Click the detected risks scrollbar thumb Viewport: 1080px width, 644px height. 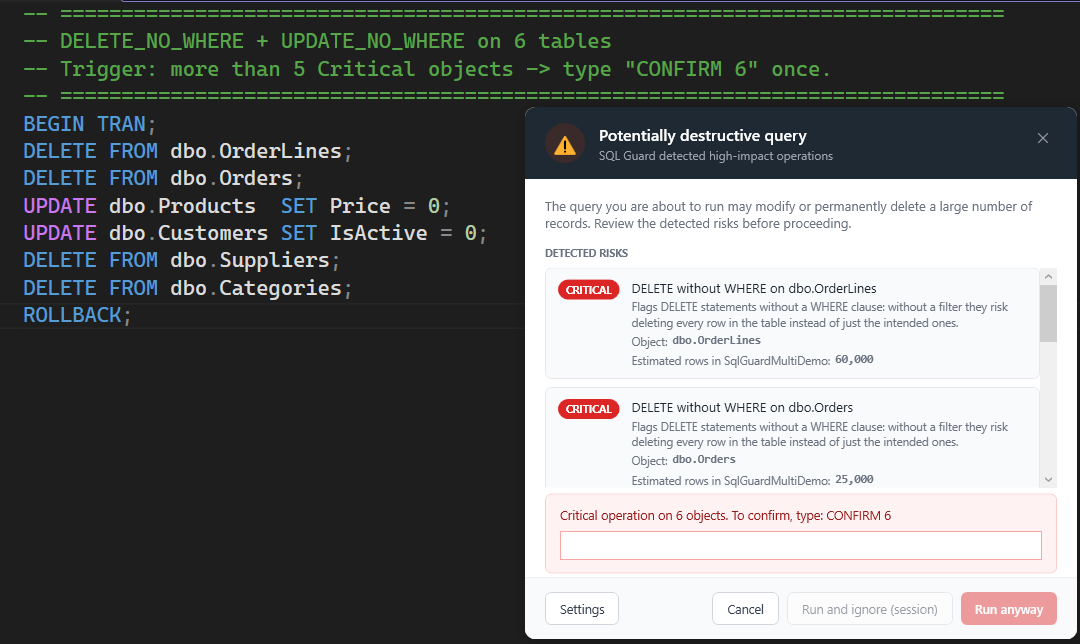pos(1048,313)
